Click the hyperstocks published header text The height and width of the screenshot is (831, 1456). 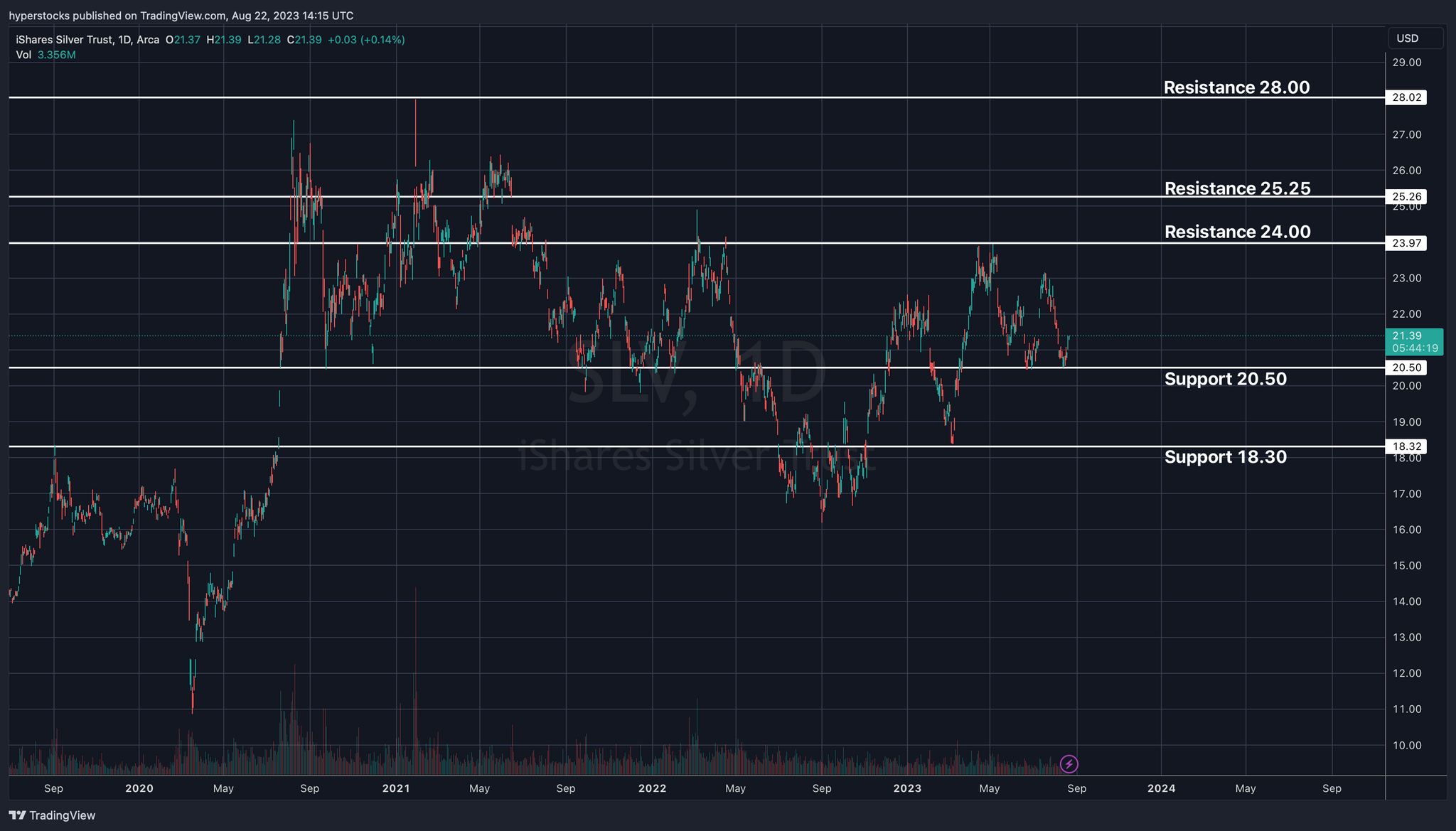pyautogui.click(x=181, y=16)
